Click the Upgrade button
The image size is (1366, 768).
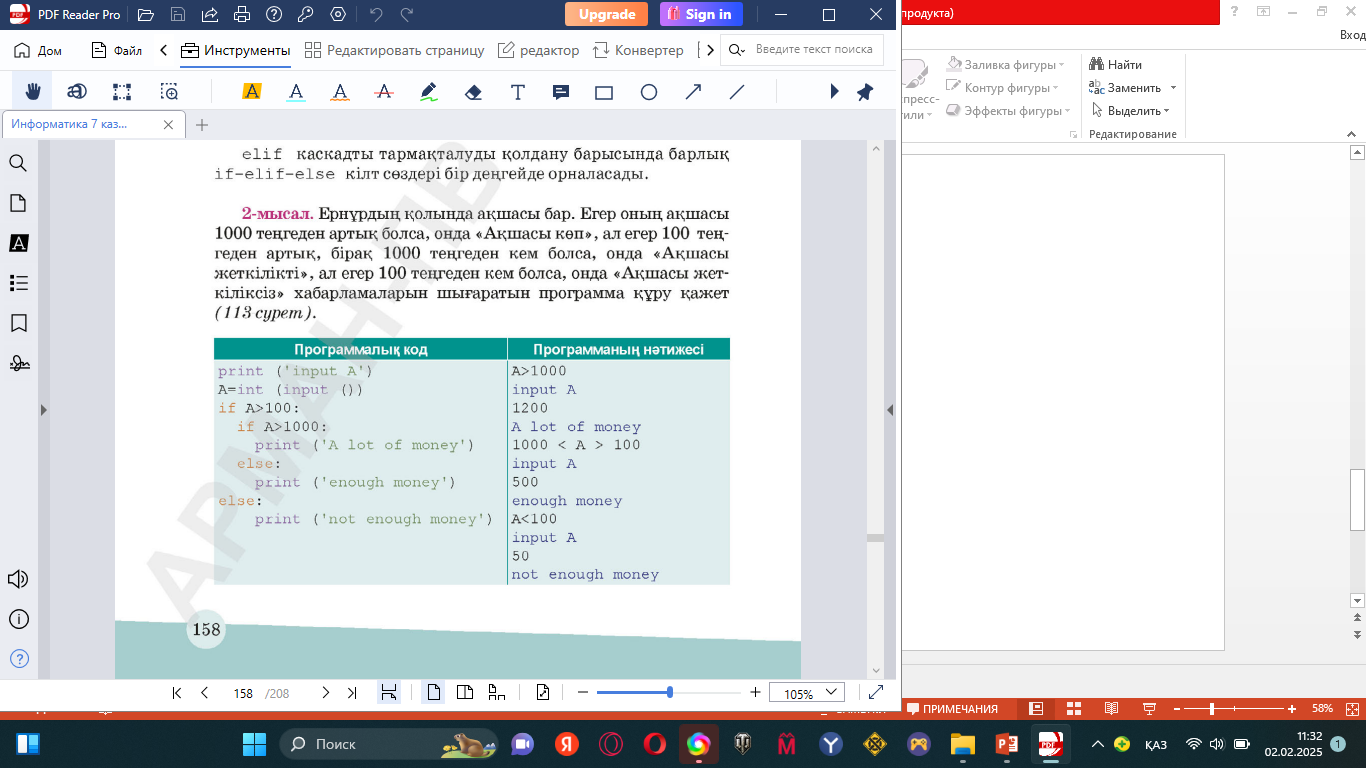(606, 14)
